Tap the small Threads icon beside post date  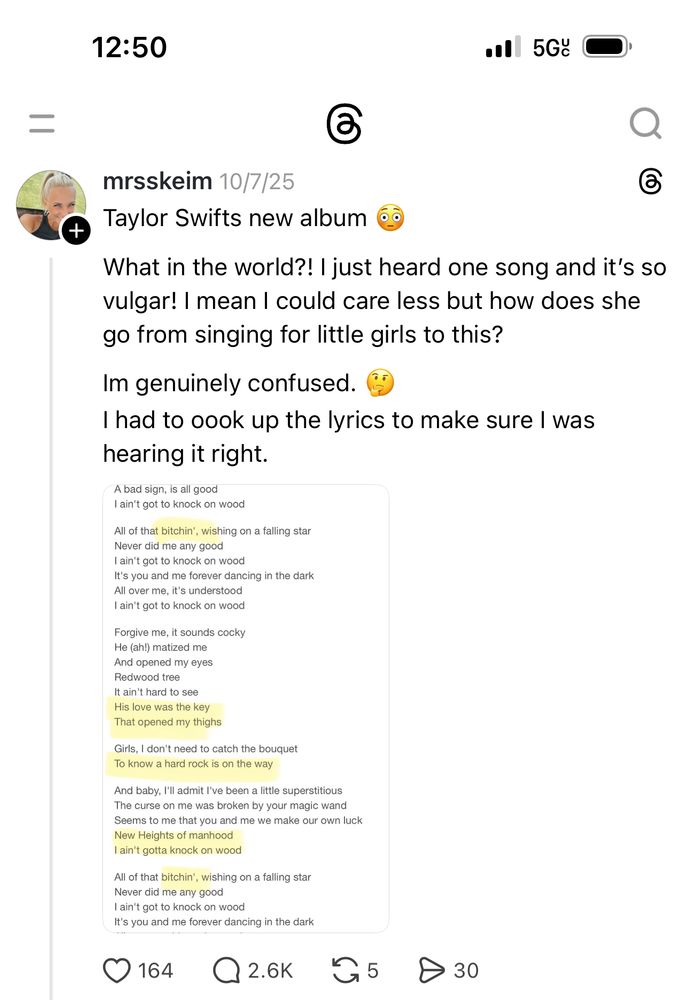tap(650, 181)
